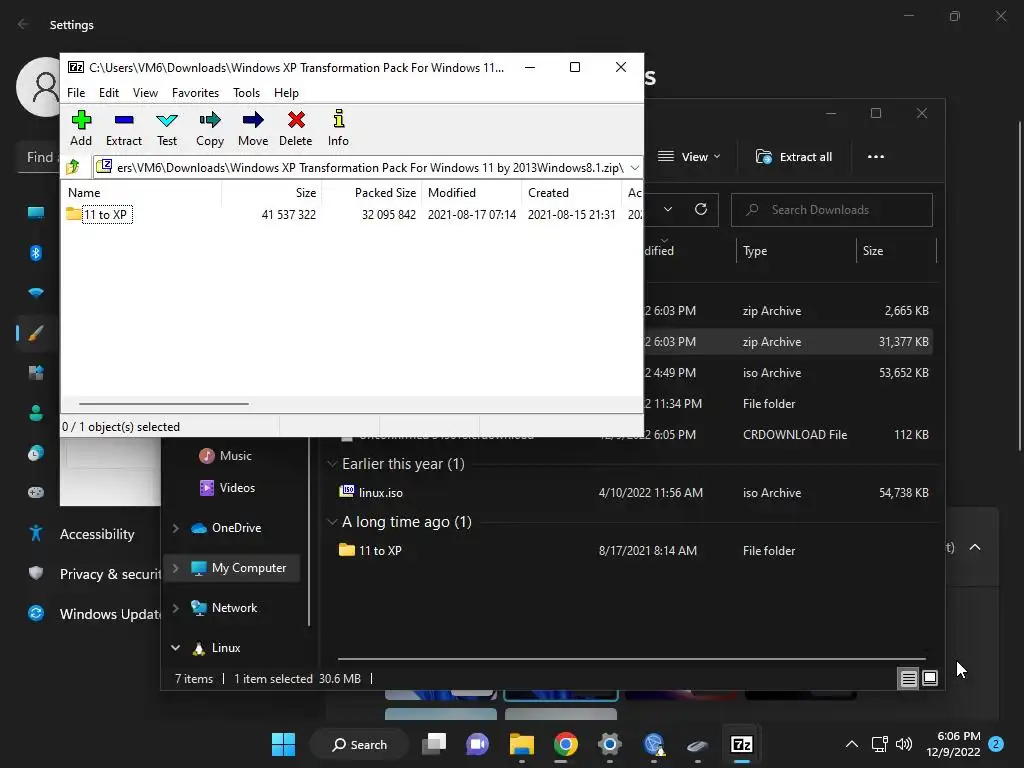Image resolution: width=1024 pixels, height=768 pixels.
Task: Select the Copy tool in 7-Zip
Action: pyautogui.click(x=210, y=128)
